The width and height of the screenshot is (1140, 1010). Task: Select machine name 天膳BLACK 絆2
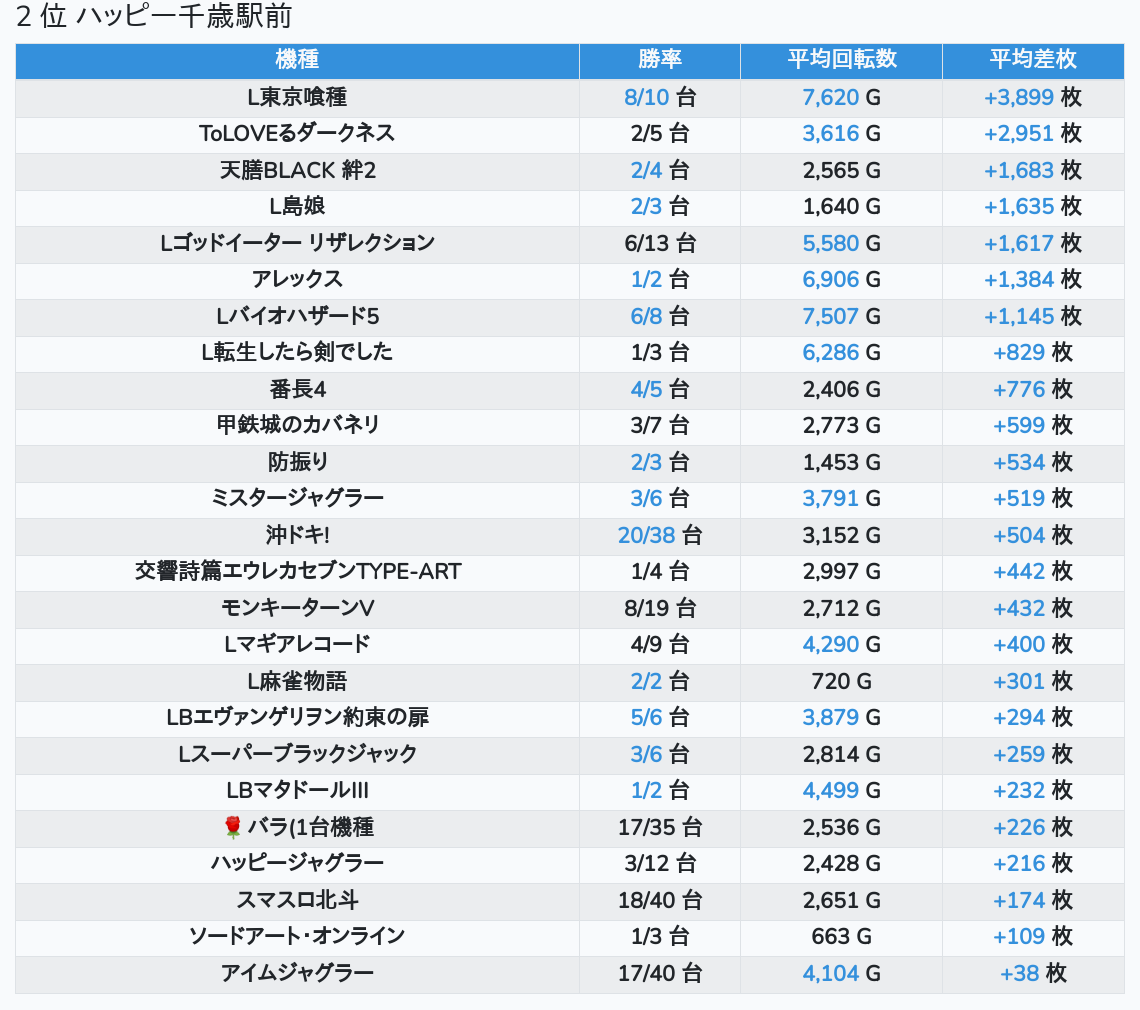[x=297, y=170]
